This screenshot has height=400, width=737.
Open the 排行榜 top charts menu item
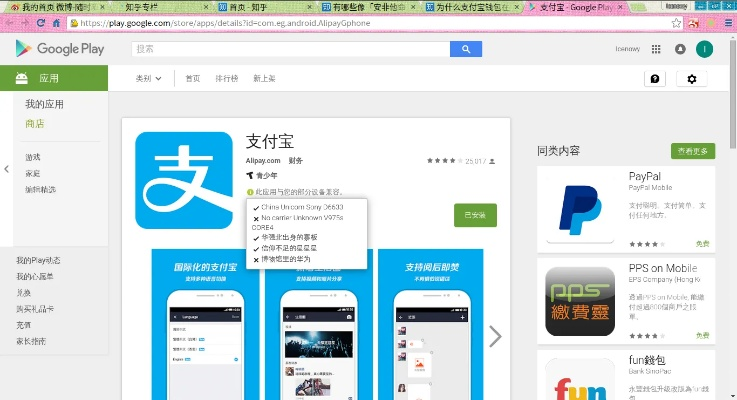pos(226,78)
